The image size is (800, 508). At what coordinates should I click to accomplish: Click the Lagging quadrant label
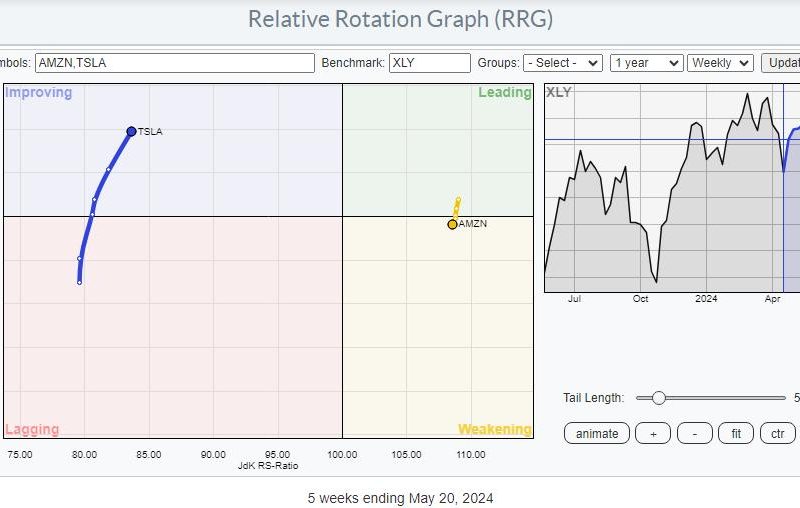pos(32,429)
